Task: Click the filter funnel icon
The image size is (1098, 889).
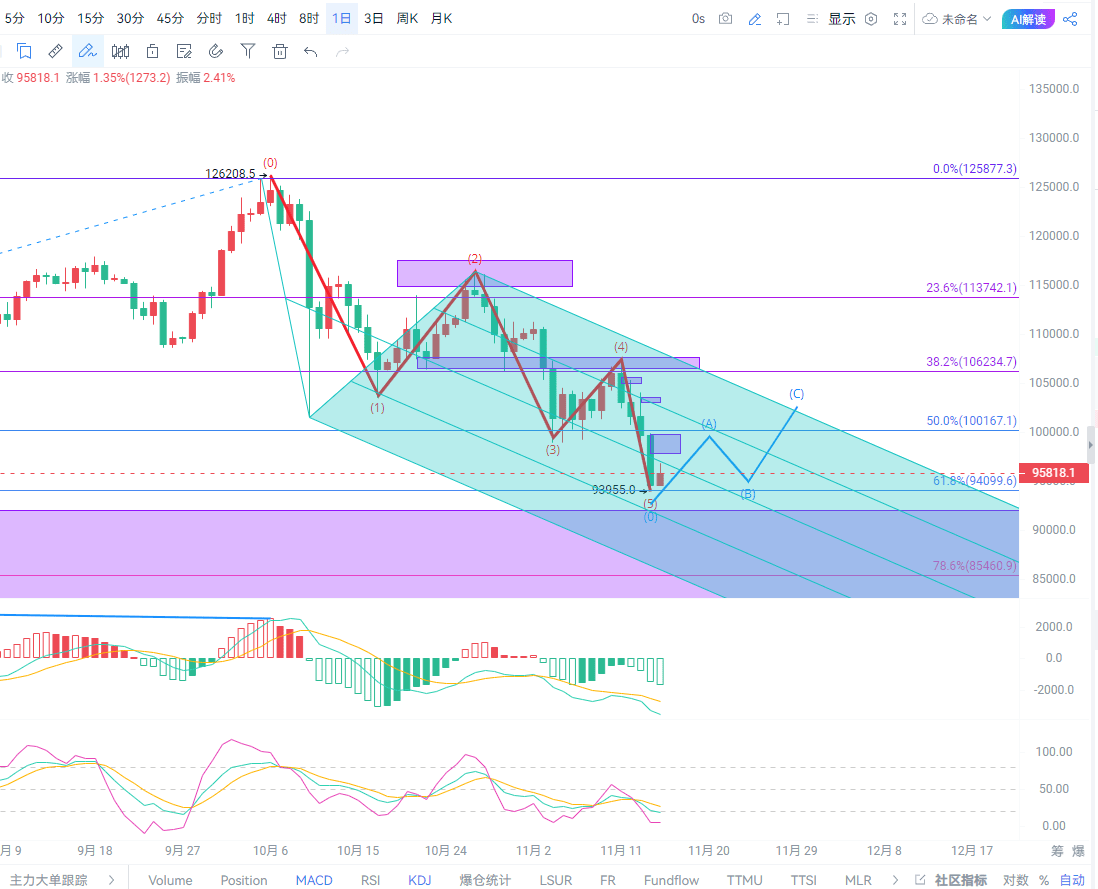Action: [x=248, y=51]
